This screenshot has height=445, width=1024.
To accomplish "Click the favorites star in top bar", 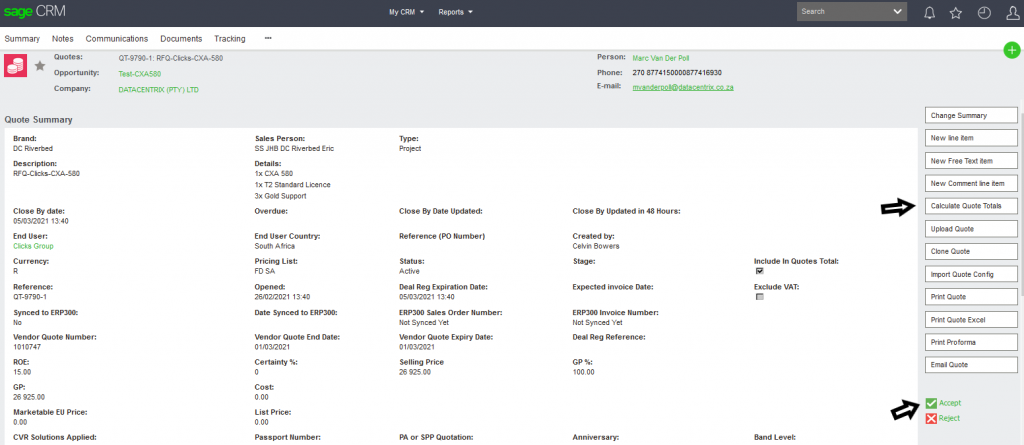I will pos(956,13).
